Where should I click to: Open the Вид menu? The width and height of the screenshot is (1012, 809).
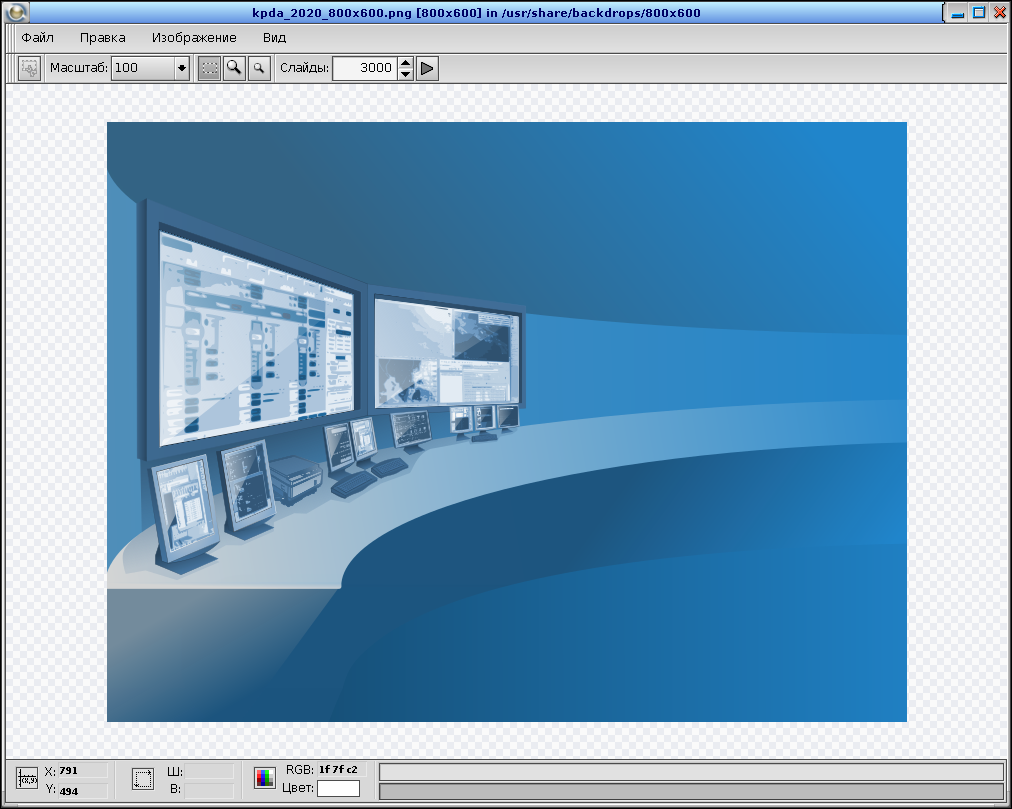tap(274, 38)
